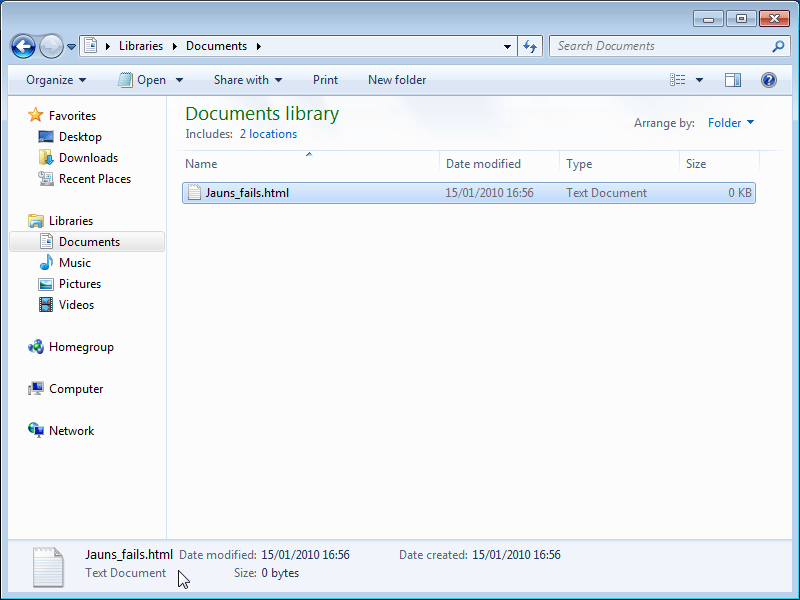Click the grayed Forward arrow button

pyautogui.click(x=51, y=46)
